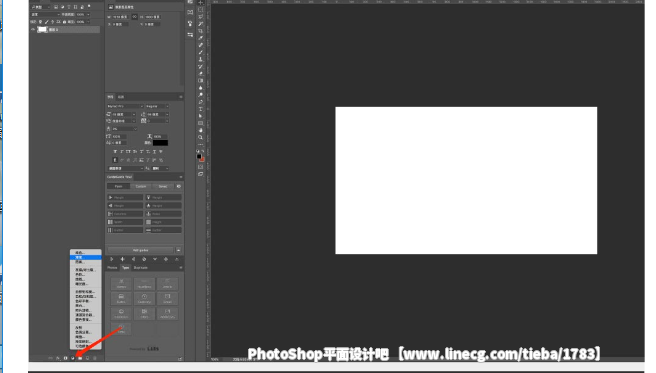Image resolution: width=656 pixels, height=373 pixels.
Task: Select the Rectangular Marquee tool
Action: pos(201,10)
